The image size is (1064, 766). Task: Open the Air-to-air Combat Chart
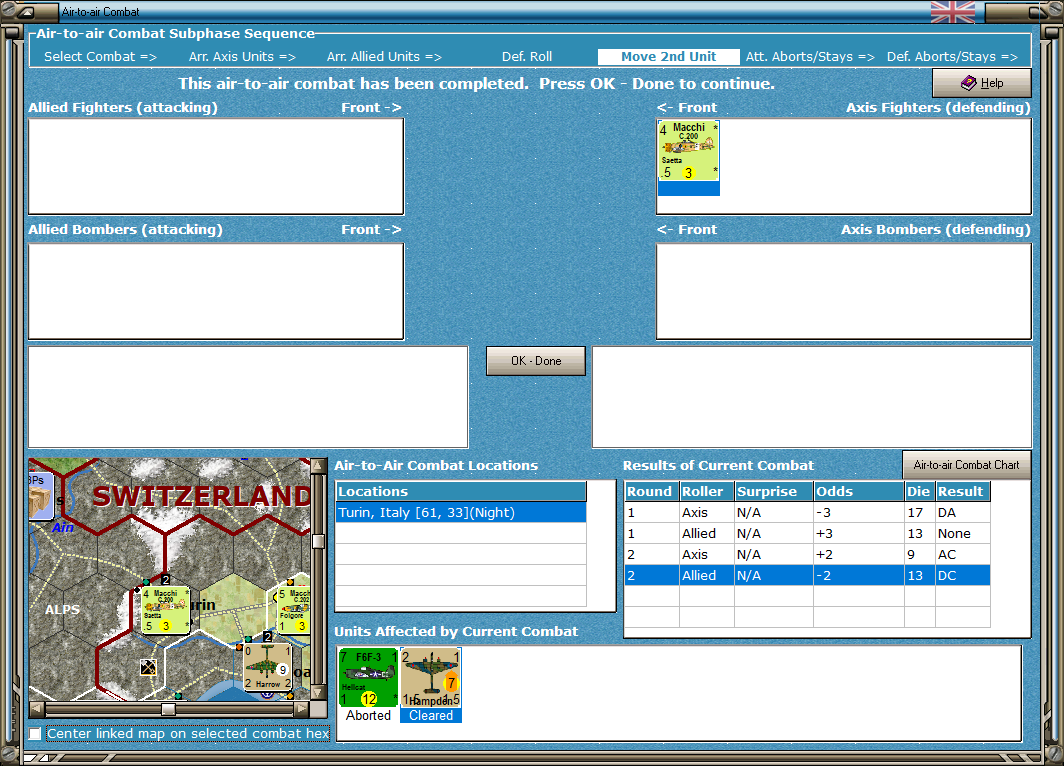(x=966, y=465)
